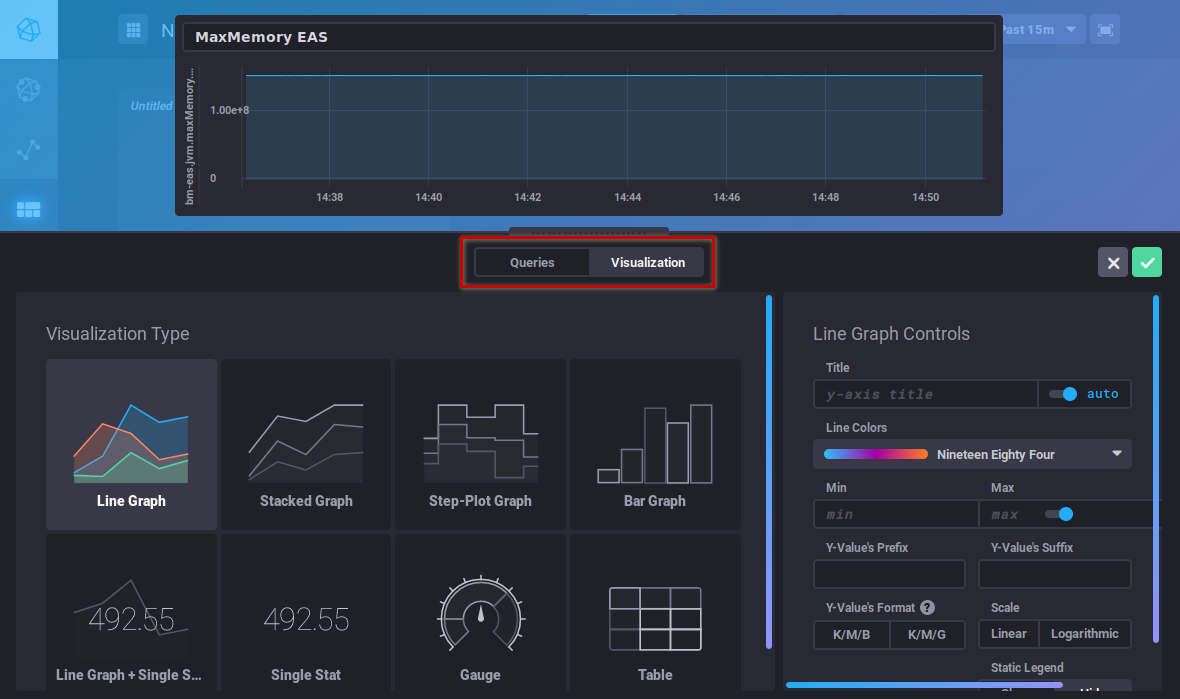Toggle the Max auto switch
Viewport: 1180px width, 699px height.
tap(1059, 514)
